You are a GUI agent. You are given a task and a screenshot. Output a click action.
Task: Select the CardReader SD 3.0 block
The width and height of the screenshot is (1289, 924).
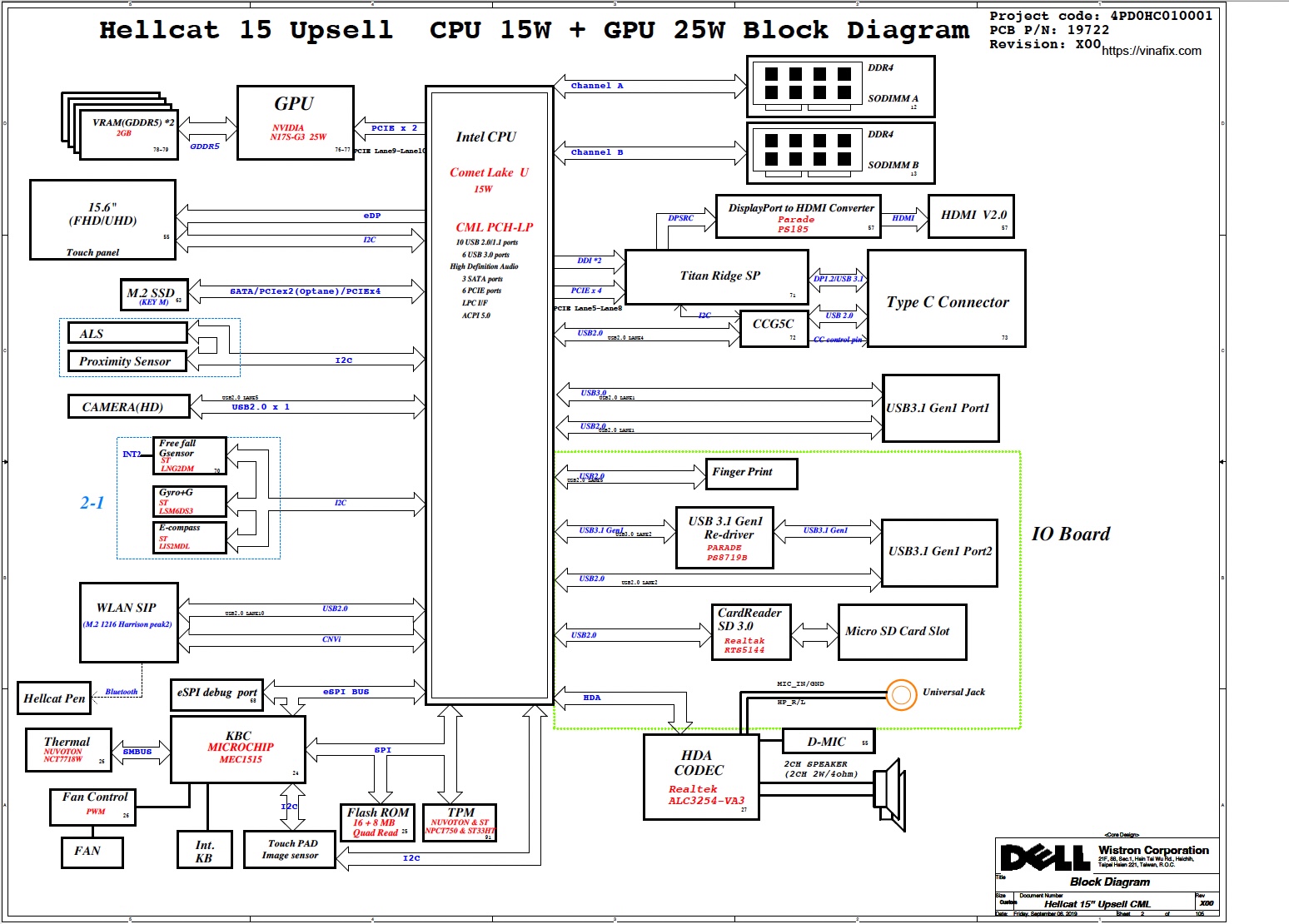(x=752, y=633)
